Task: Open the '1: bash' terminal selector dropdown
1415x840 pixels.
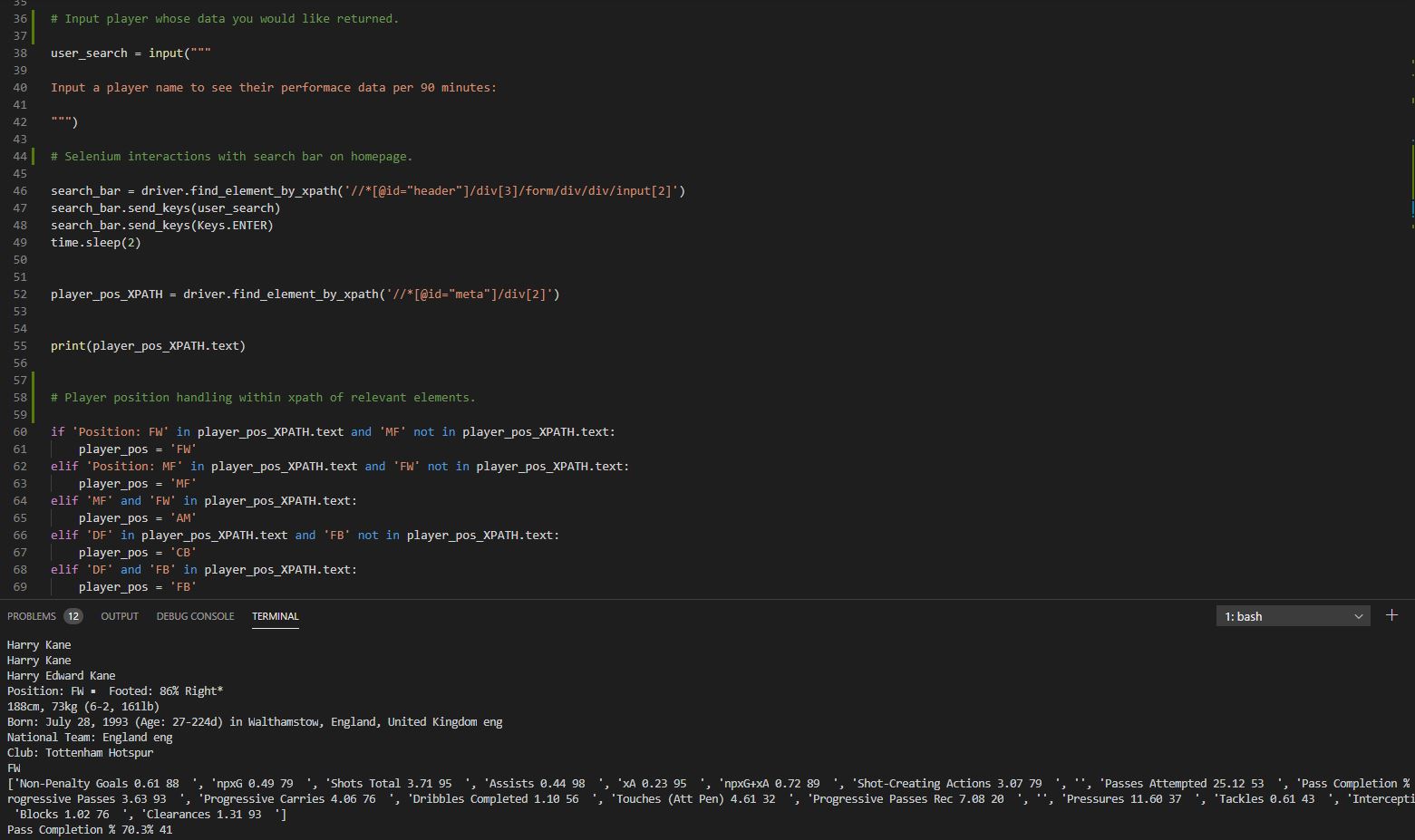Action: [x=1293, y=616]
